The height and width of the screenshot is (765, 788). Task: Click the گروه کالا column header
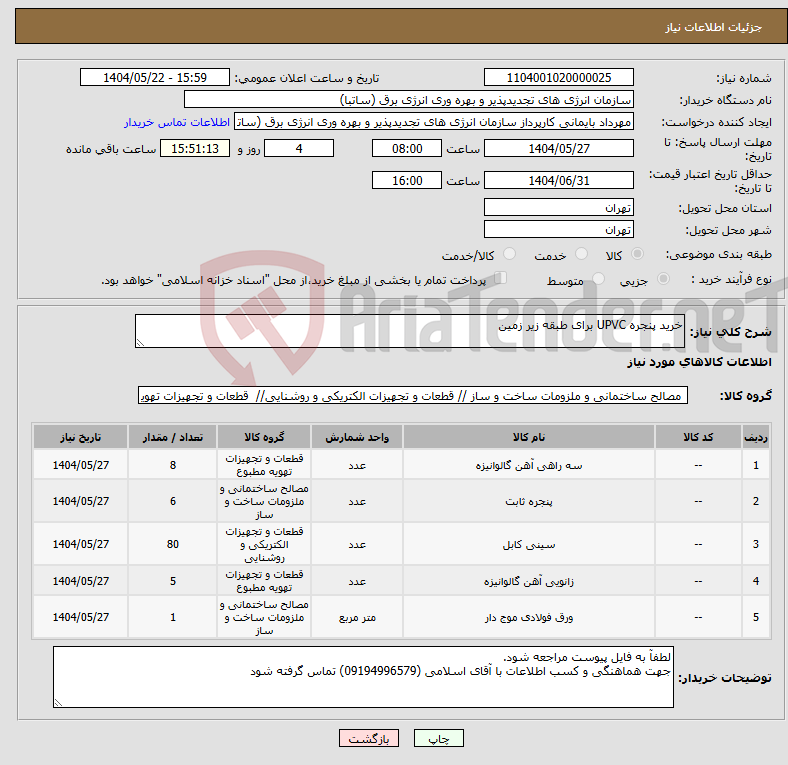[x=264, y=437]
